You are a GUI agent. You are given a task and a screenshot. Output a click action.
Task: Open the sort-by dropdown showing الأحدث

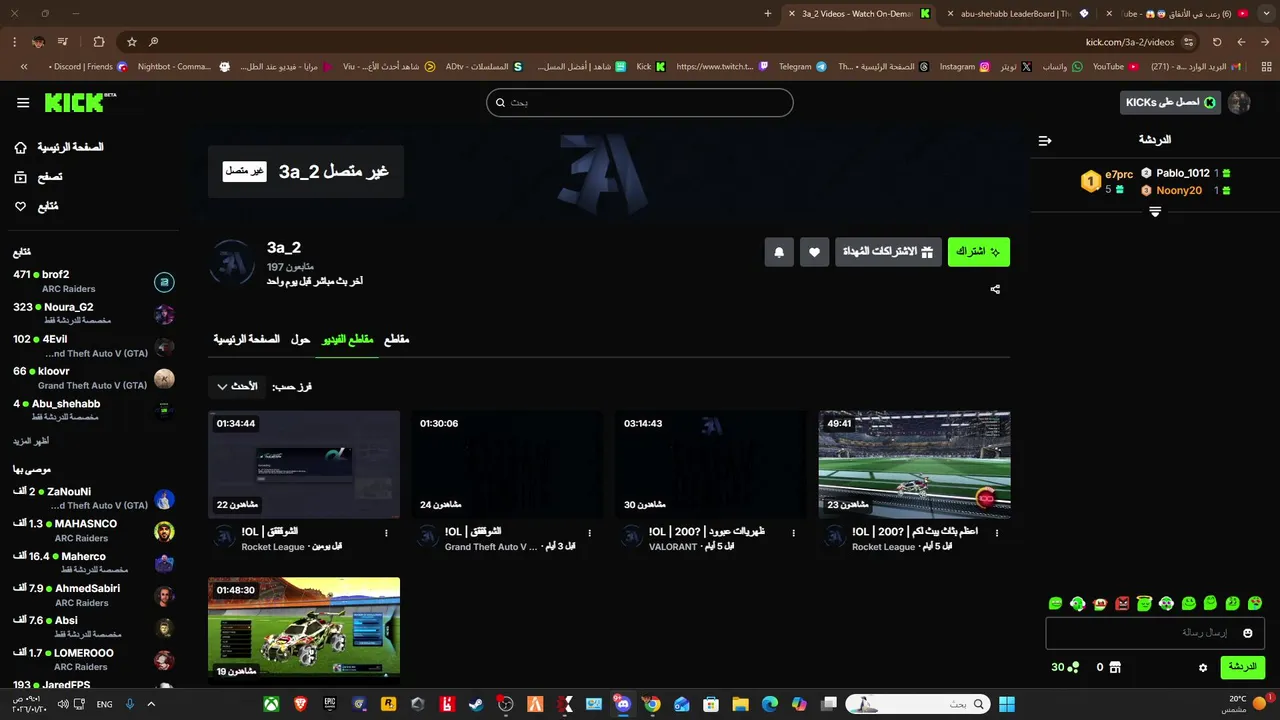click(238, 386)
